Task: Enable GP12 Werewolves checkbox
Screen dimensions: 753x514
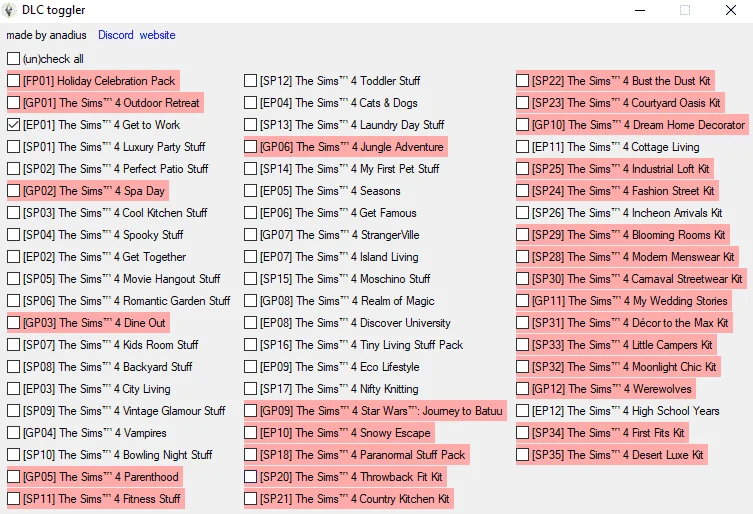Action: [522, 389]
